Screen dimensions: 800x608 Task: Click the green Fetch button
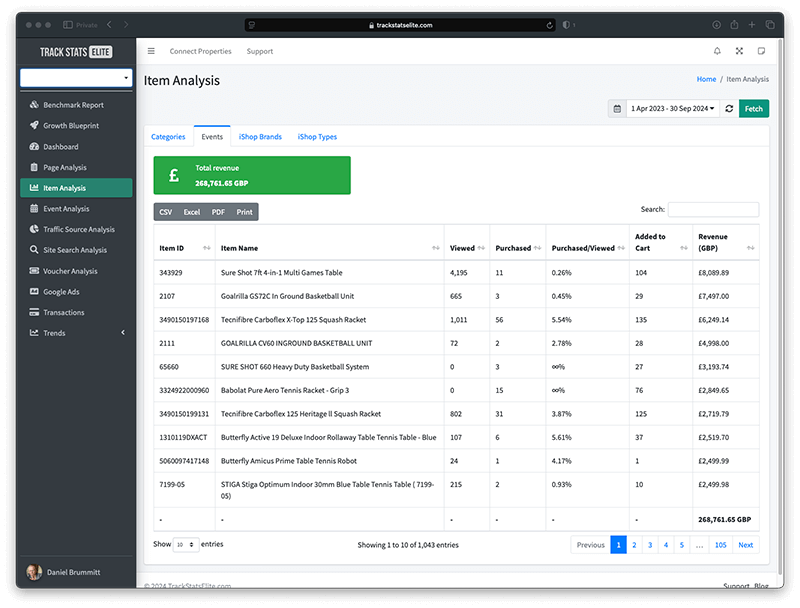(x=754, y=109)
